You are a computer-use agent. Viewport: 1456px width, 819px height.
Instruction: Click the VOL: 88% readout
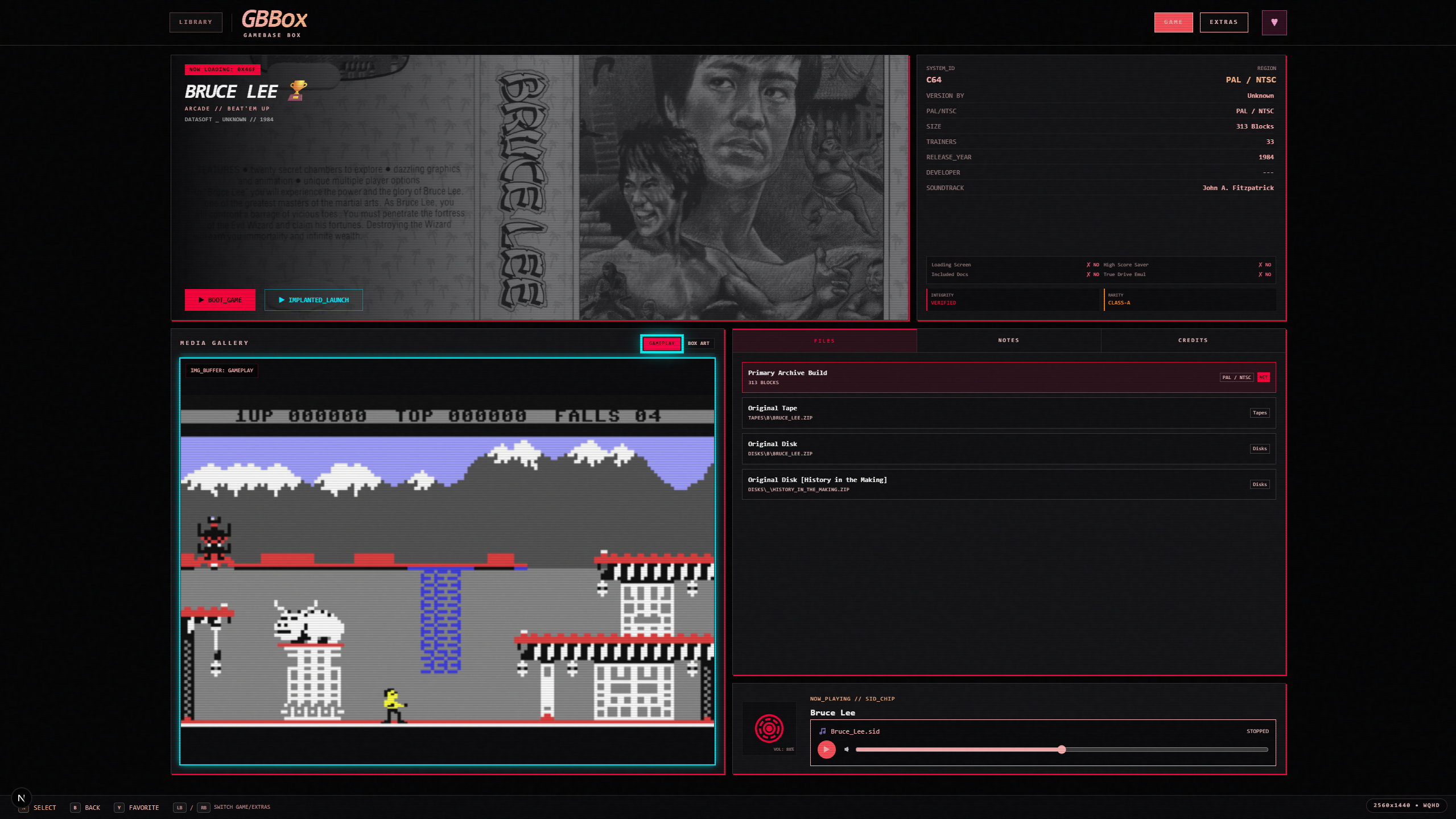(783, 750)
